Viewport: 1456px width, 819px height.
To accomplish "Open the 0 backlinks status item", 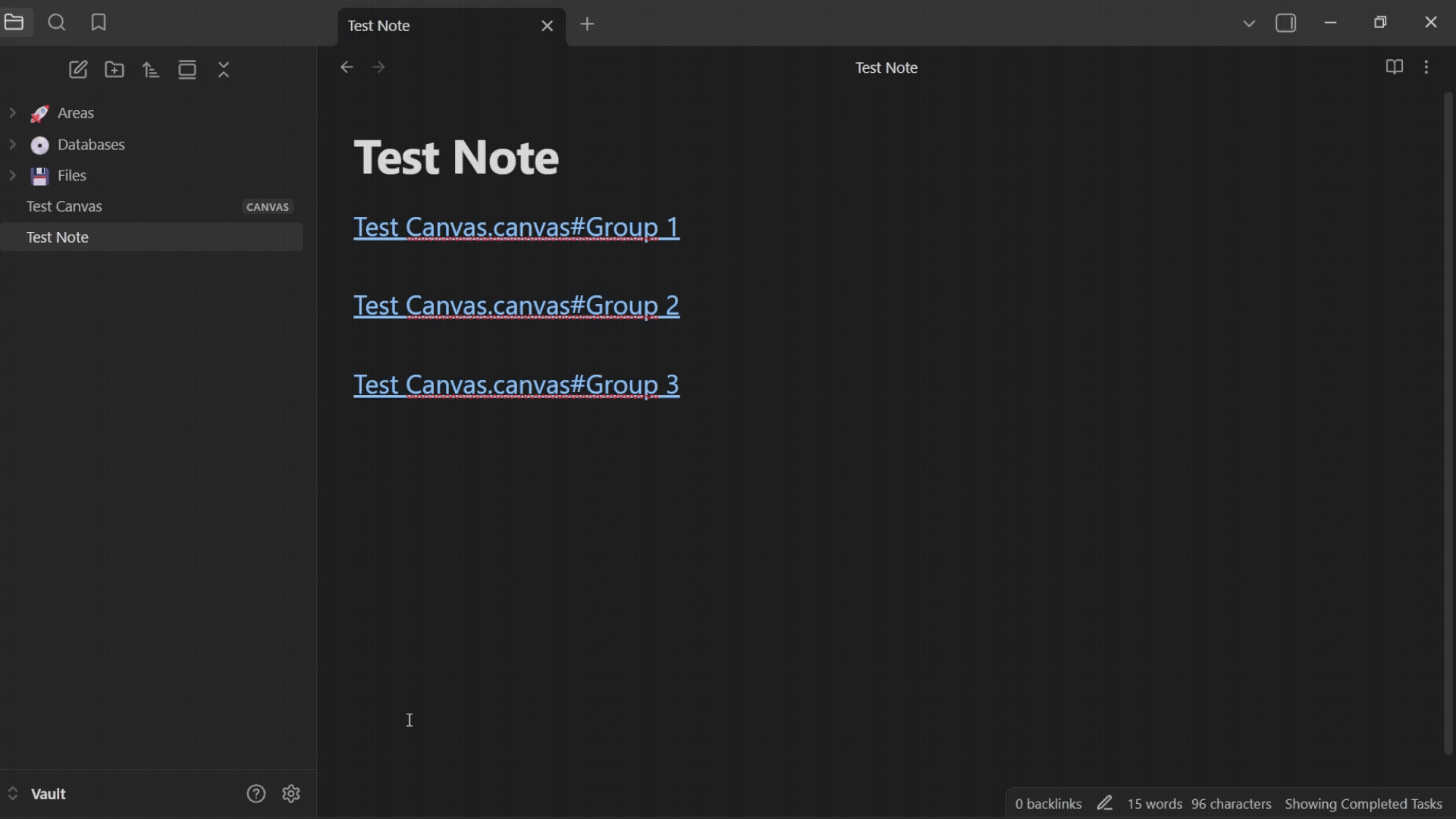I will coord(1048,804).
